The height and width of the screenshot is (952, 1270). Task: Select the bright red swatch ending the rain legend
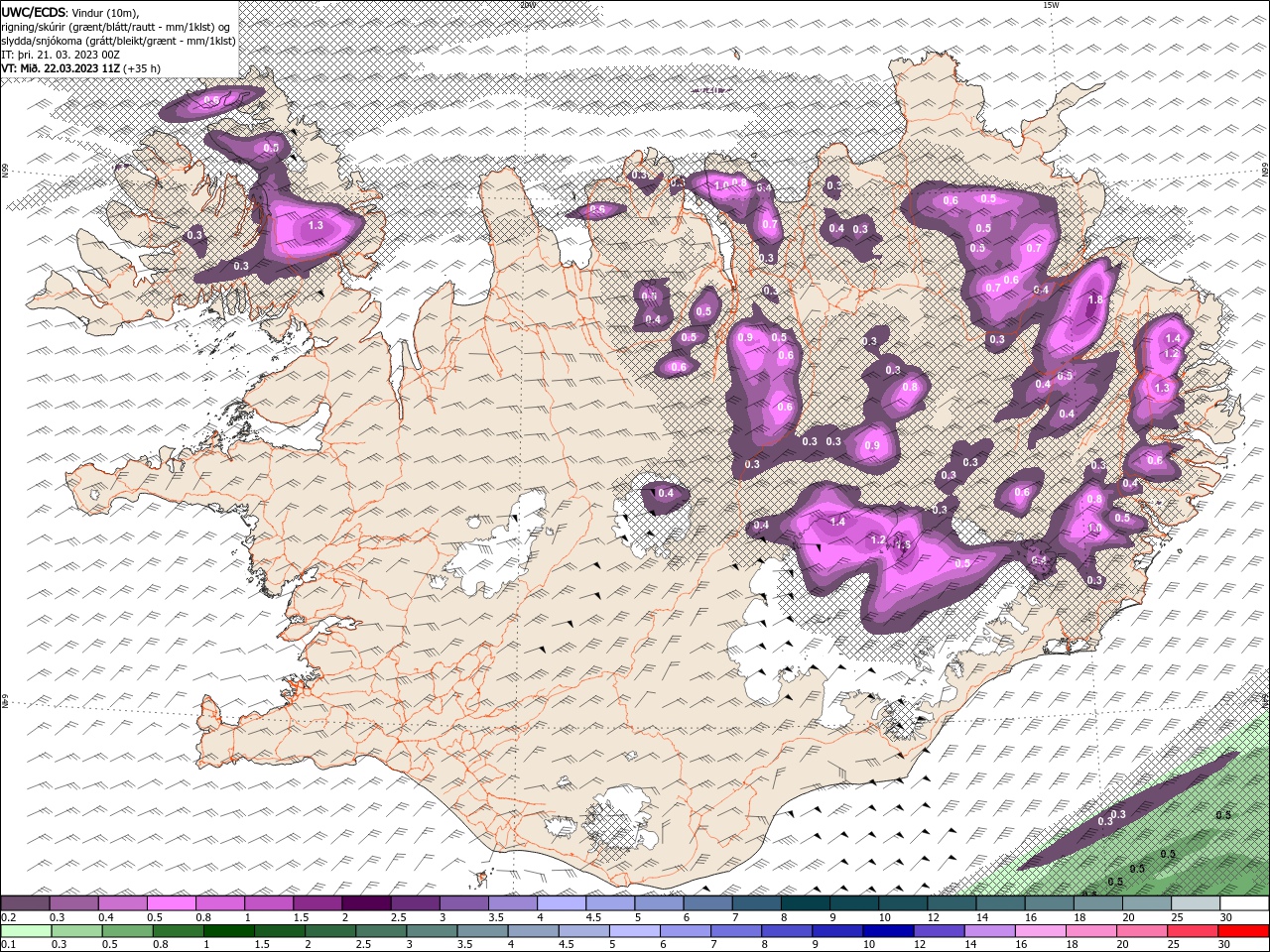pyautogui.click(x=1244, y=931)
